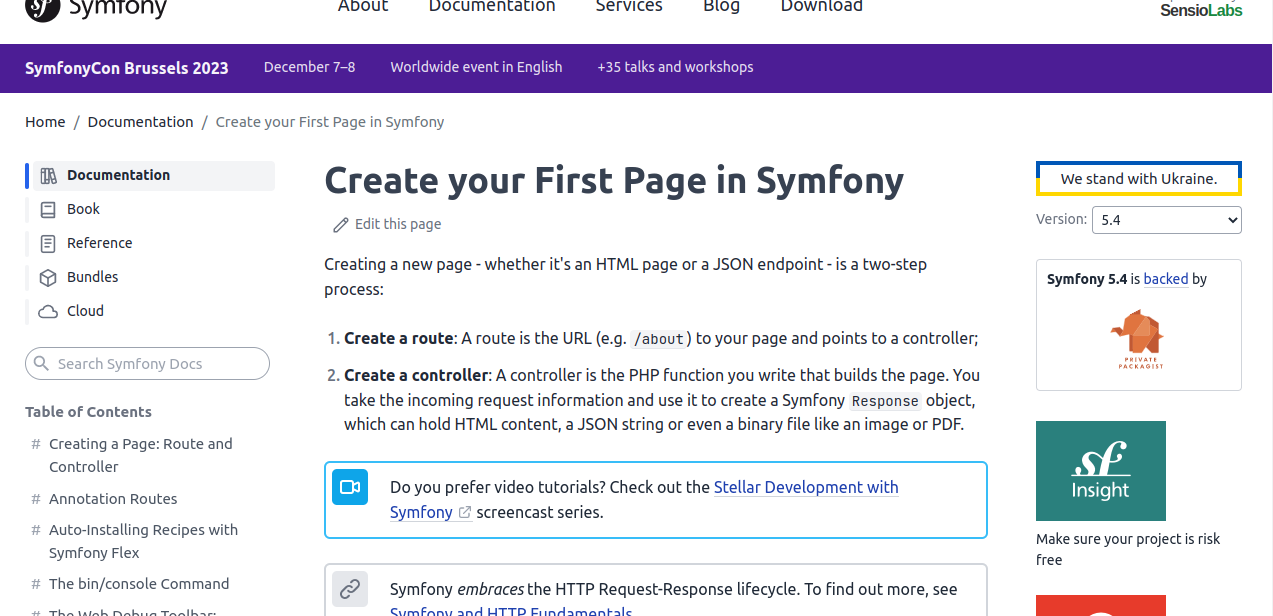Click the /about inline code
Image resolution: width=1273 pixels, height=616 pixels.
[x=659, y=339]
